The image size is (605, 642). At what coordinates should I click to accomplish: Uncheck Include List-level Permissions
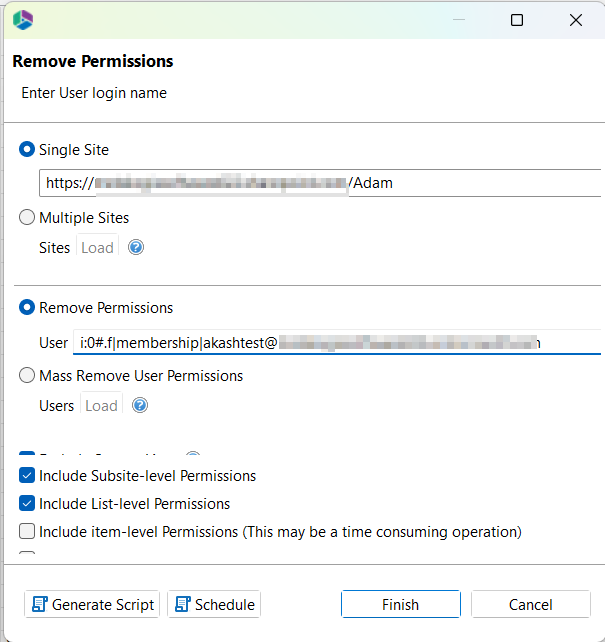(x=27, y=504)
